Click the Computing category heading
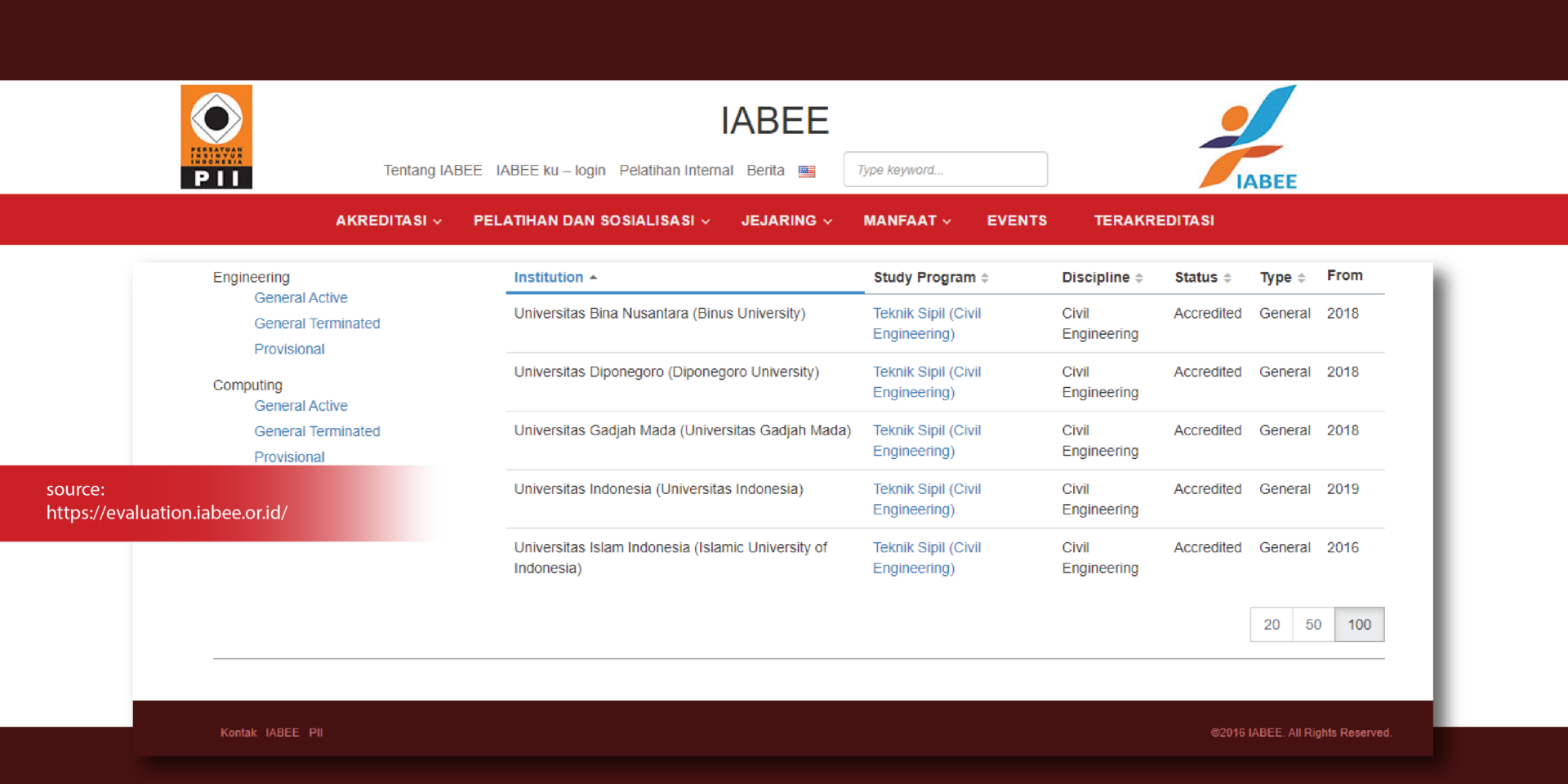1568x784 pixels. point(247,385)
